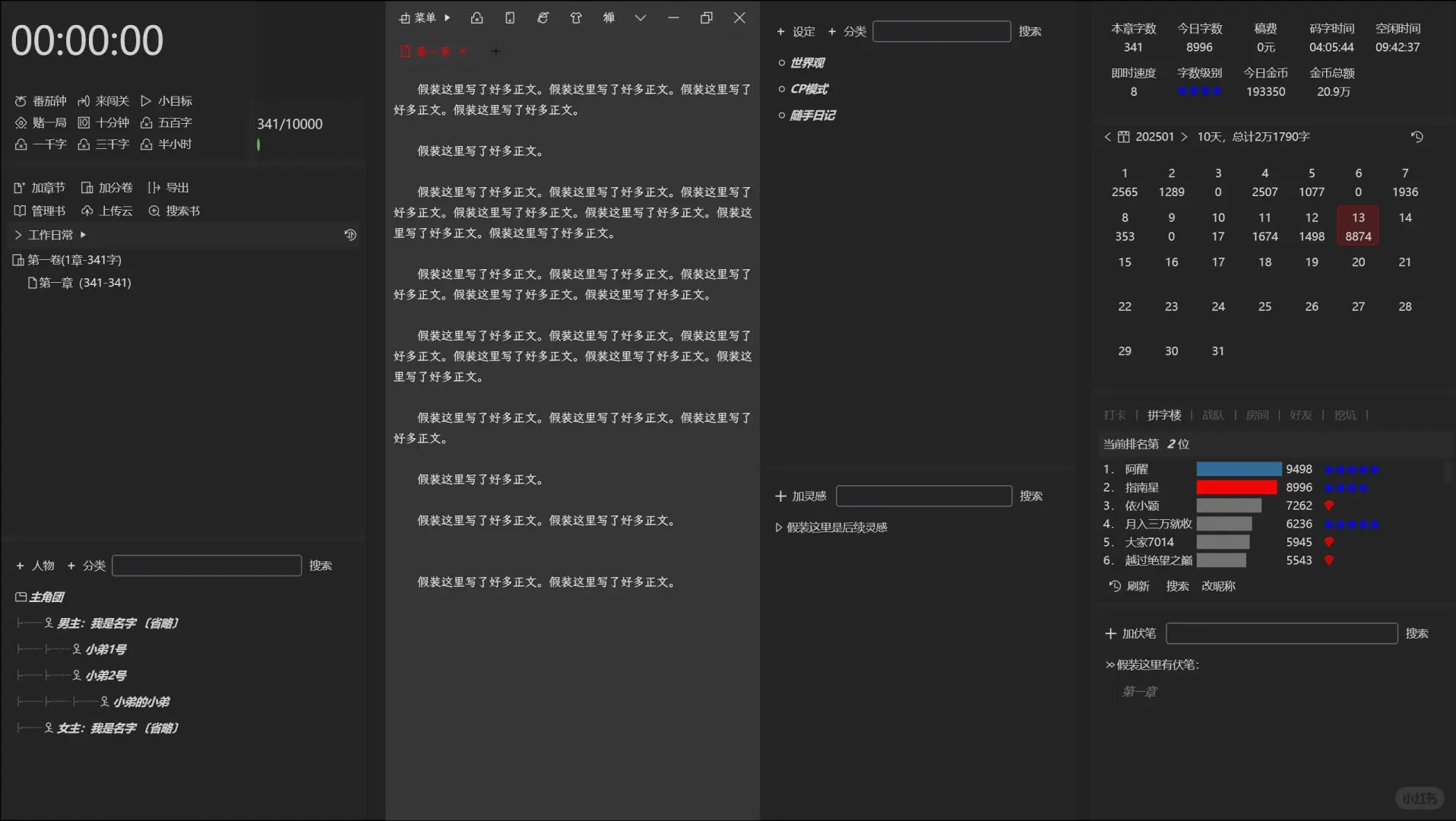
Task: Switch to the 挖坑 tab
Action: click(1345, 415)
